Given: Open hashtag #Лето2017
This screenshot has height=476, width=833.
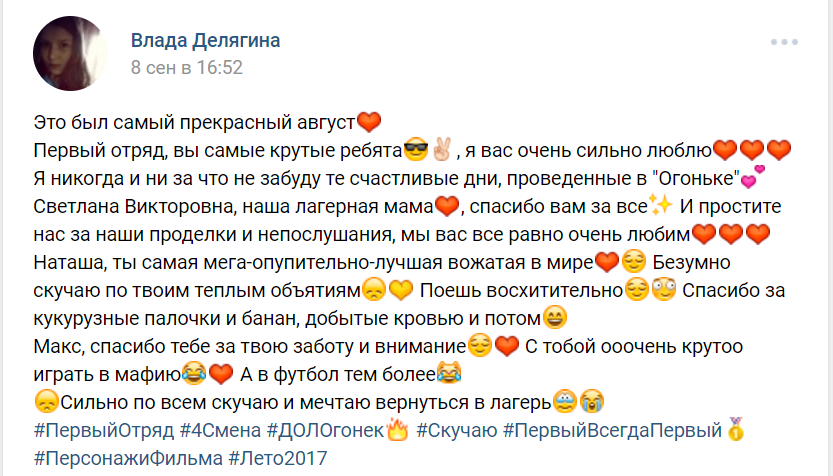Looking at the screenshot, I should [x=278, y=458].
